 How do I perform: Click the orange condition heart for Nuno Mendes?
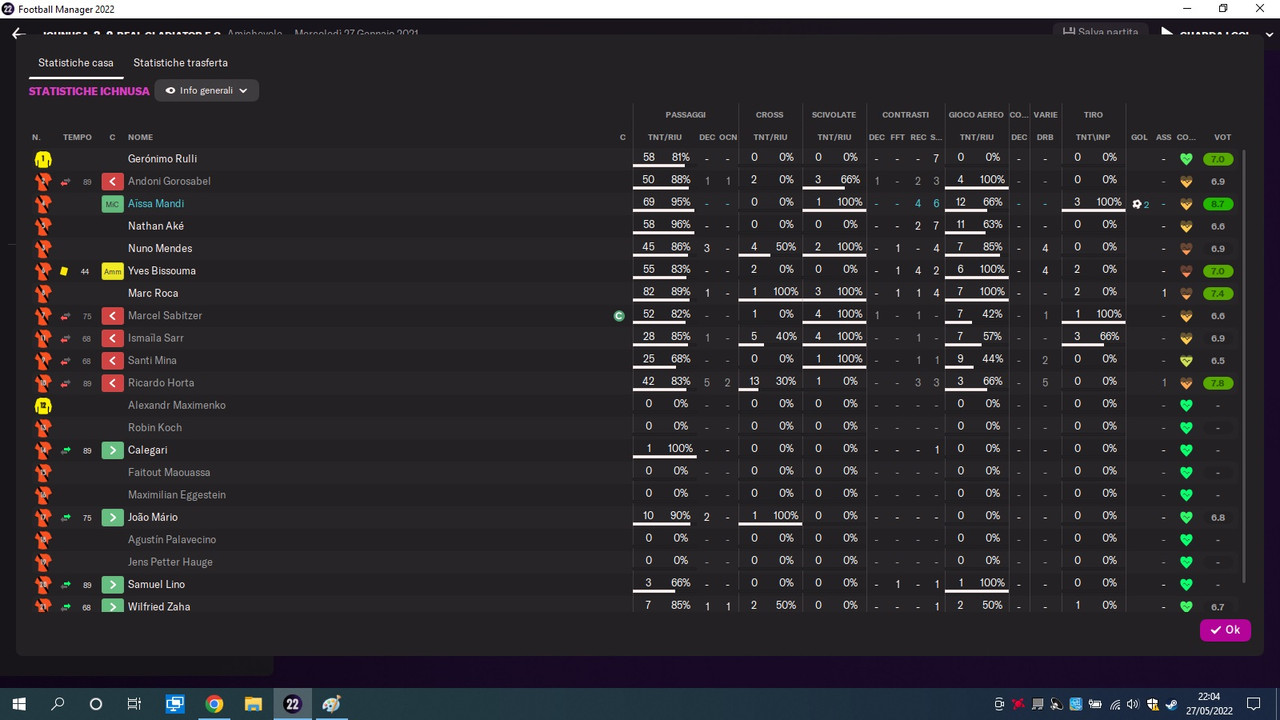[x=1186, y=249]
